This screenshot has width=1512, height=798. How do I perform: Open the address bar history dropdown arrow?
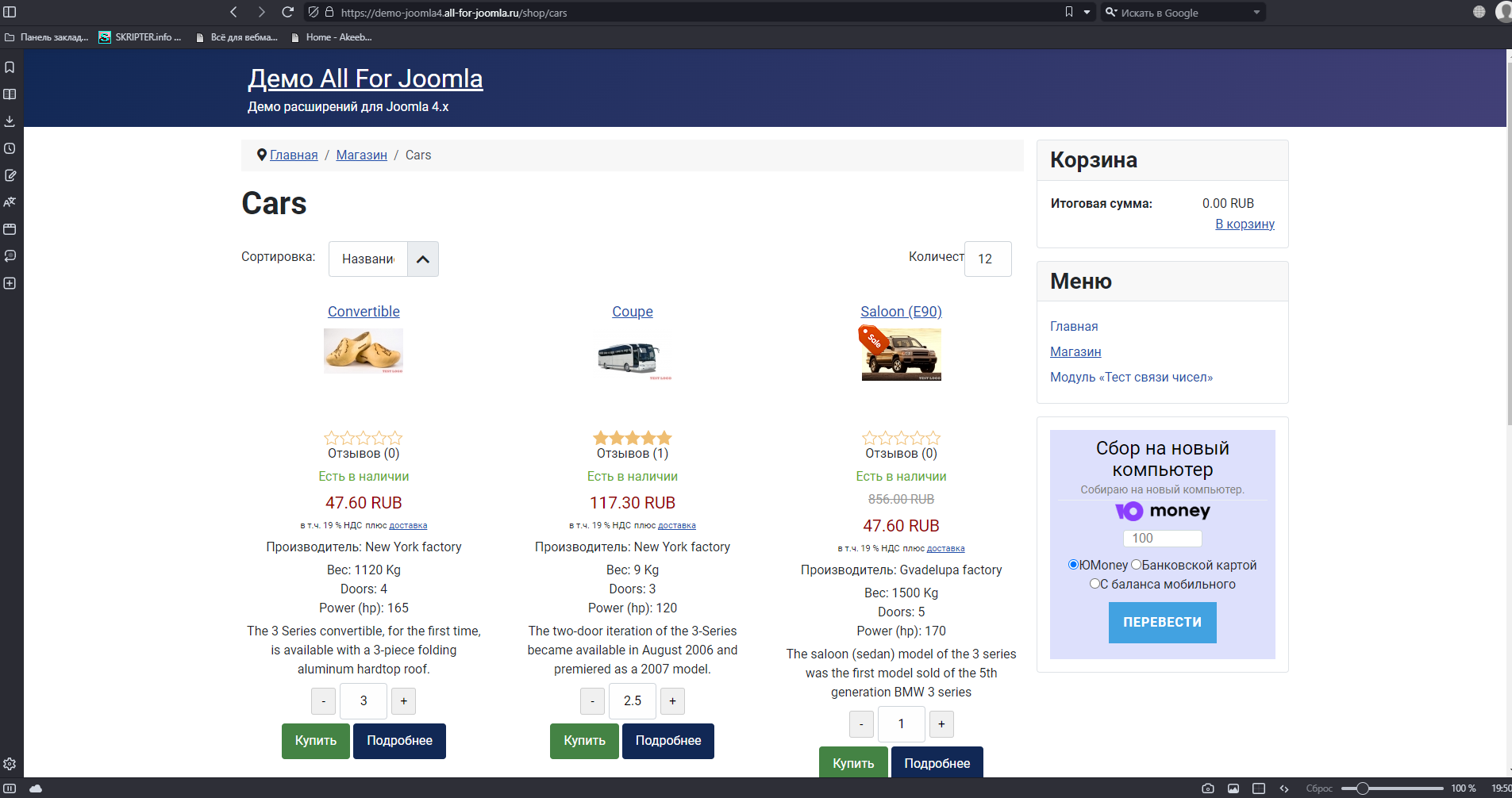pos(1087,13)
